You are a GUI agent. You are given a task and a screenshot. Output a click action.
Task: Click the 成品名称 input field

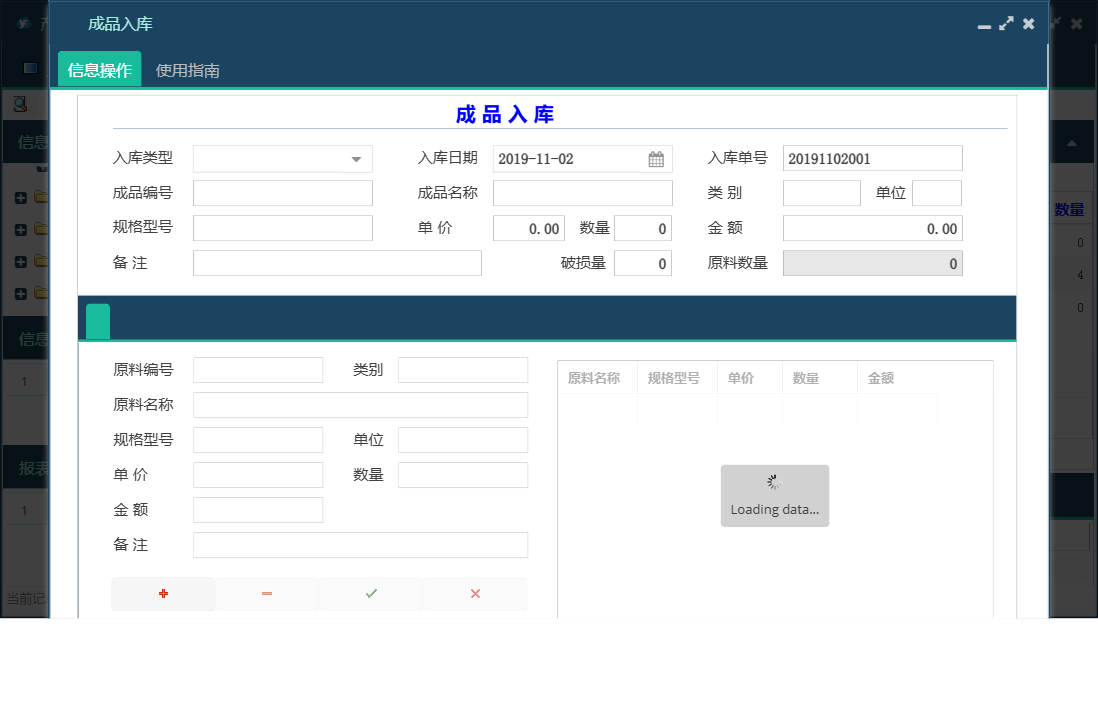(582, 192)
